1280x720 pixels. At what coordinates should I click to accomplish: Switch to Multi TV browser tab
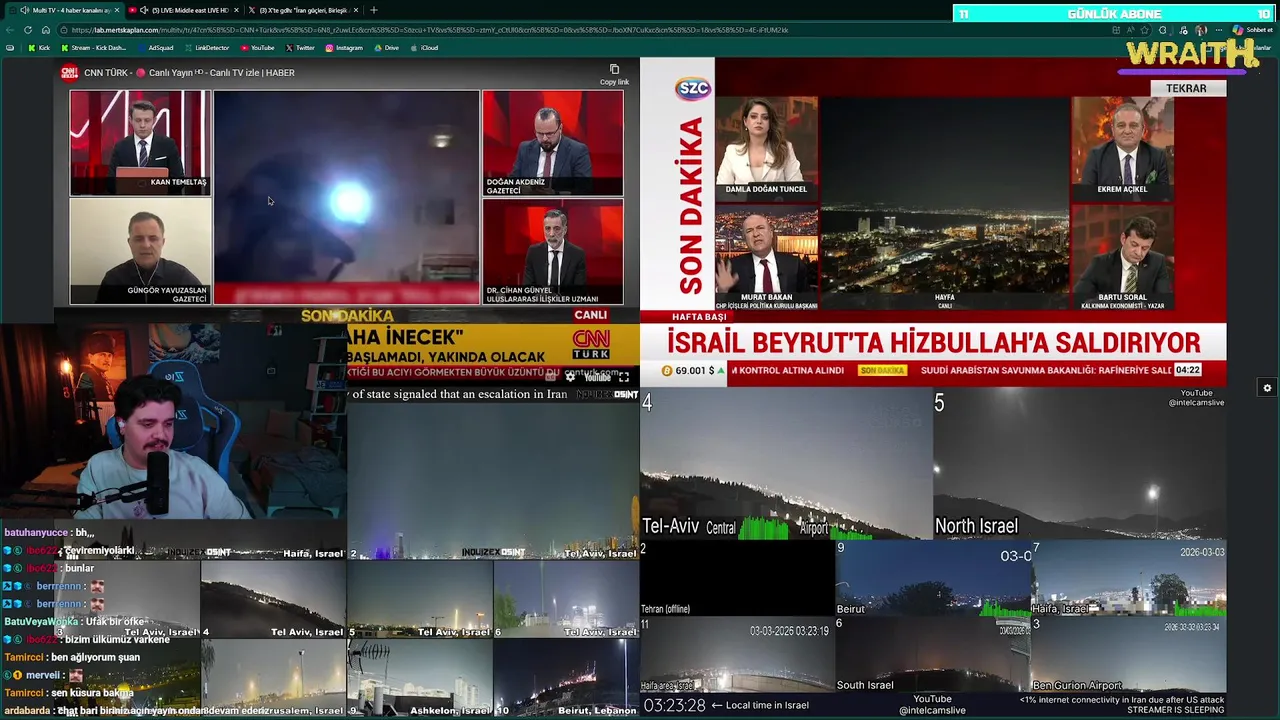(x=65, y=10)
